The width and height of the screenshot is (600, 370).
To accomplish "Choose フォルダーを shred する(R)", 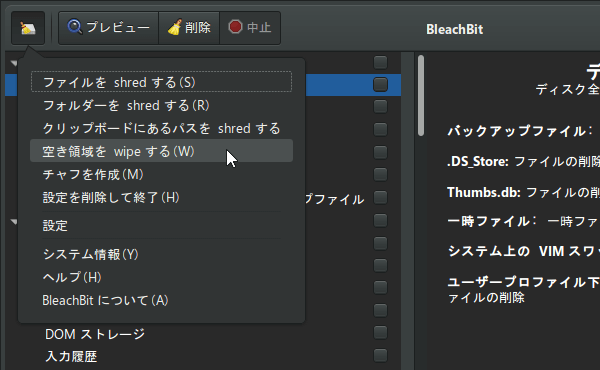I will pyautogui.click(x=161, y=105).
